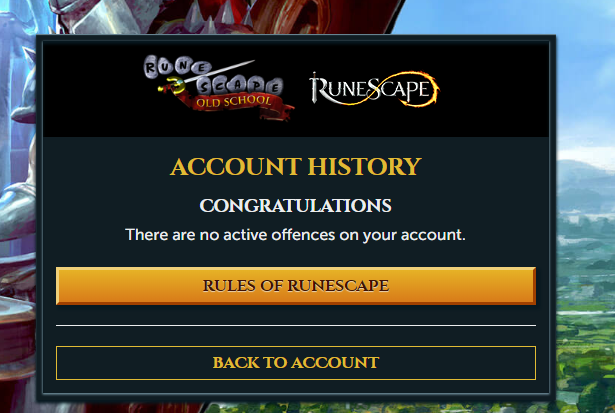The width and height of the screenshot is (615, 413).
Task: Click the fiery swirl around the RuneScape logo
Action: coord(408,89)
